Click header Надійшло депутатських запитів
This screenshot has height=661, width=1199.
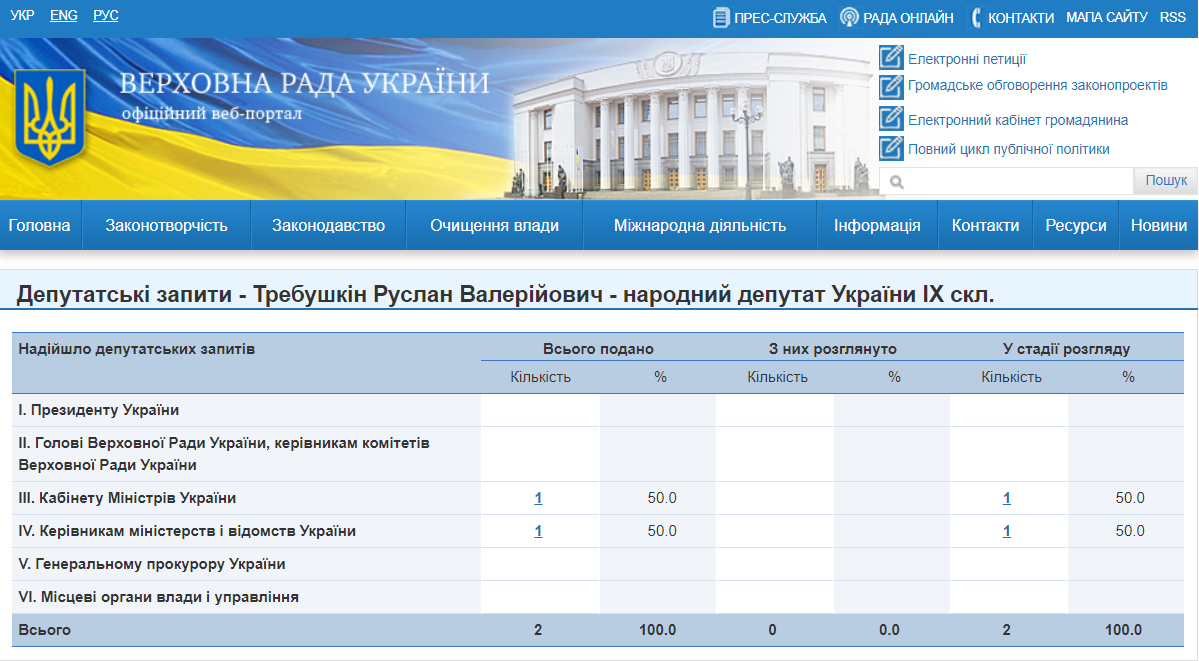point(137,349)
